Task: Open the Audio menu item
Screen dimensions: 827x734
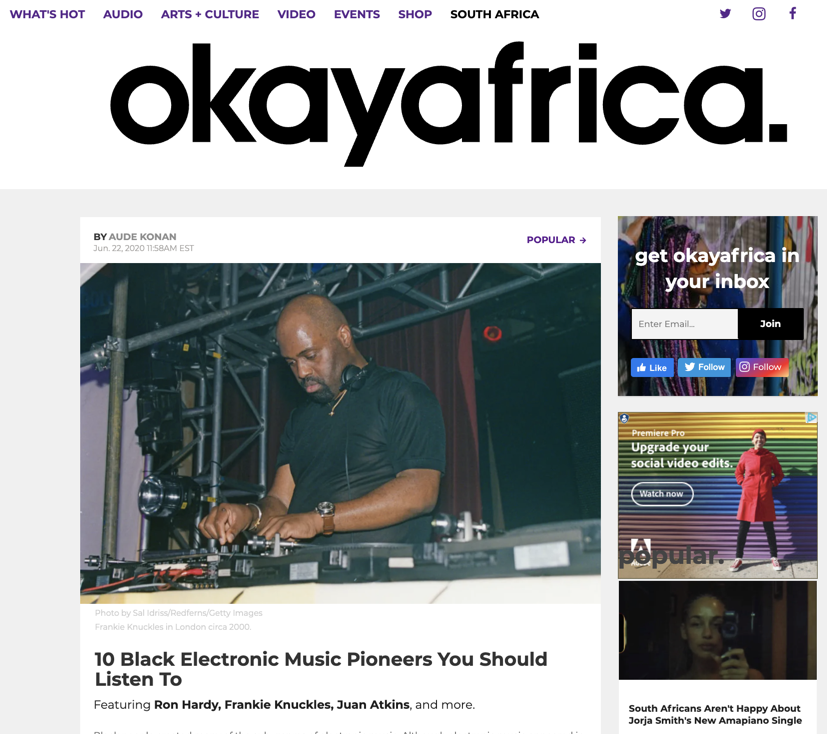Action: pyautogui.click(x=123, y=14)
